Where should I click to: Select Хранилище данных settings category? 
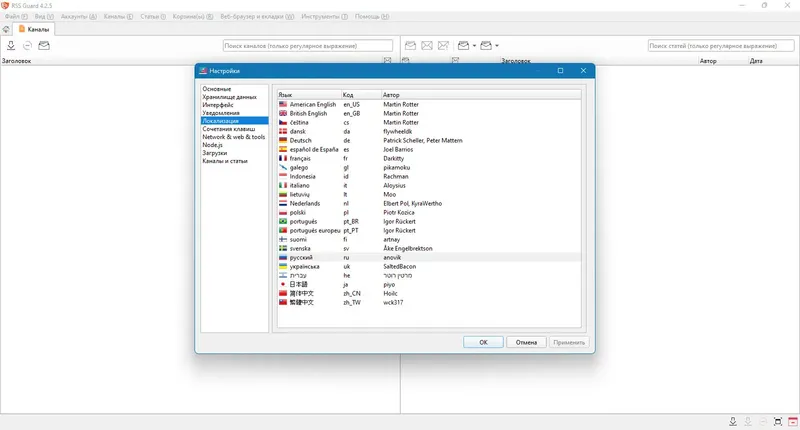coord(235,97)
